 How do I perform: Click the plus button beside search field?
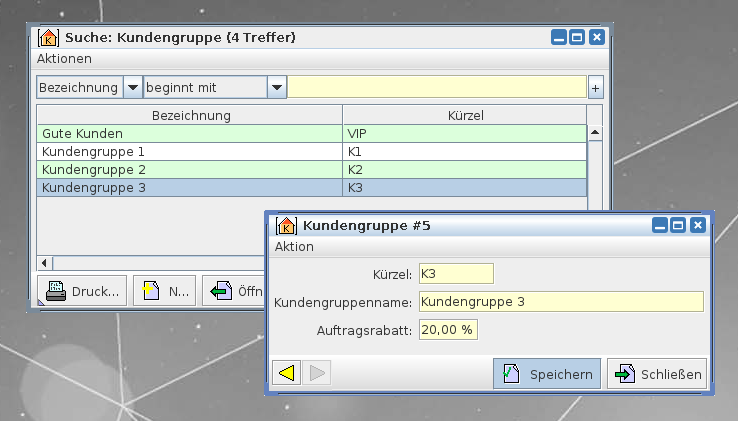coord(595,88)
